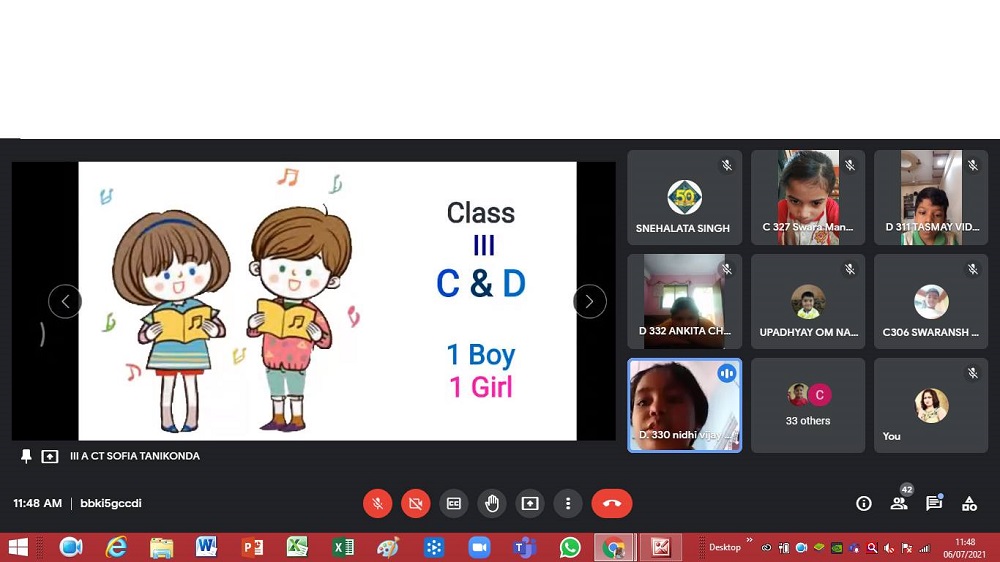The width and height of the screenshot is (1000, 562).
Task: Toggle closed captions on
Action: click(x=454, y=504)
